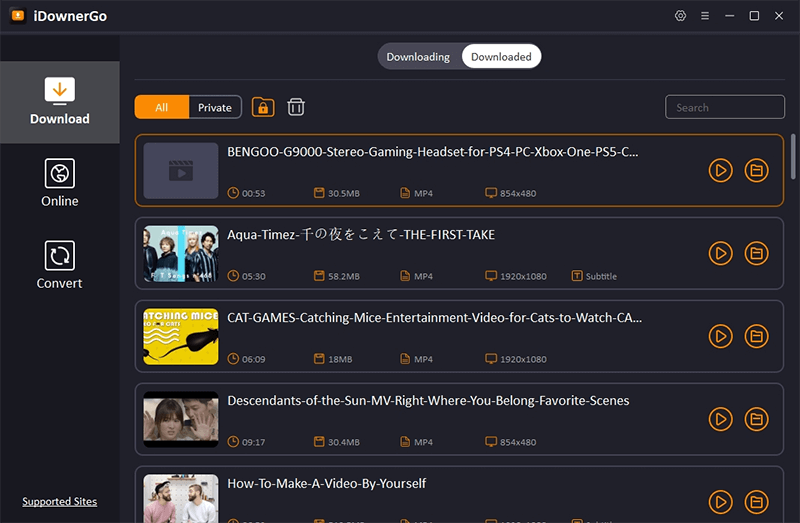Open the Online section in sidebar
This screenshot has width=800, height=523.
(x=60, y=183)
